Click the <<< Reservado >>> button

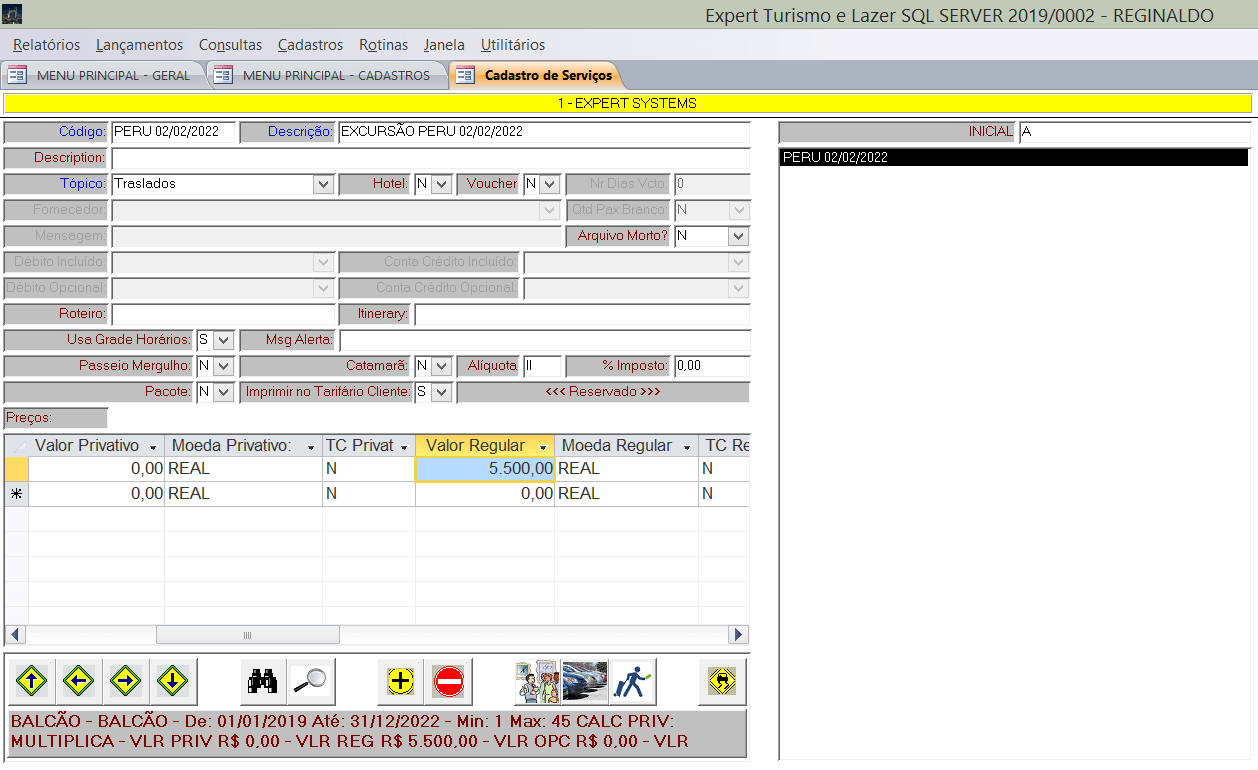[x=602, y=392]
